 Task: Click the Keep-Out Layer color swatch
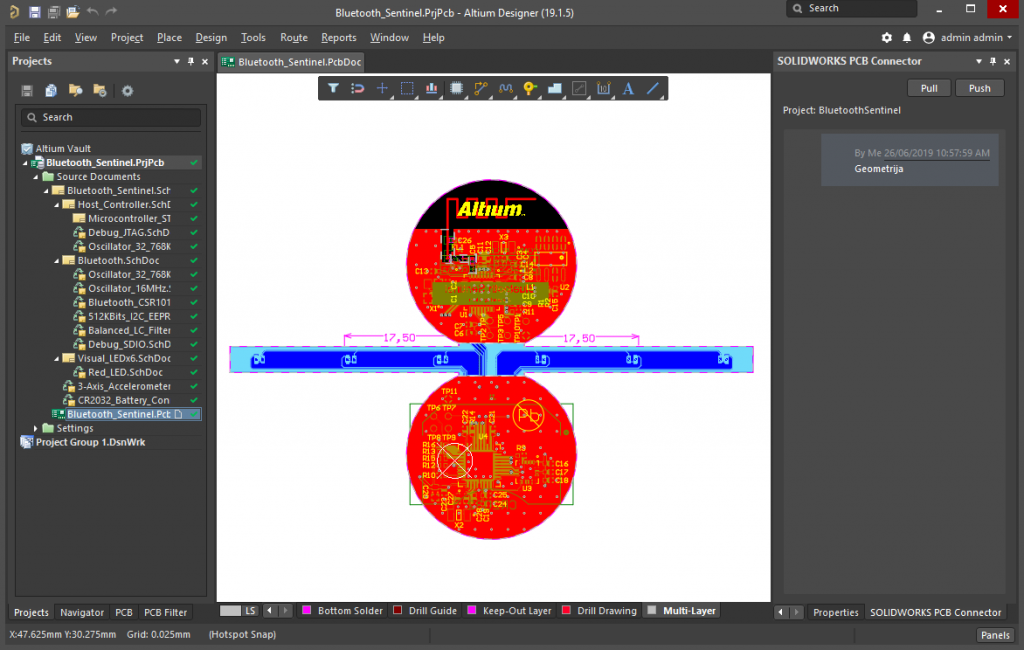472,610
